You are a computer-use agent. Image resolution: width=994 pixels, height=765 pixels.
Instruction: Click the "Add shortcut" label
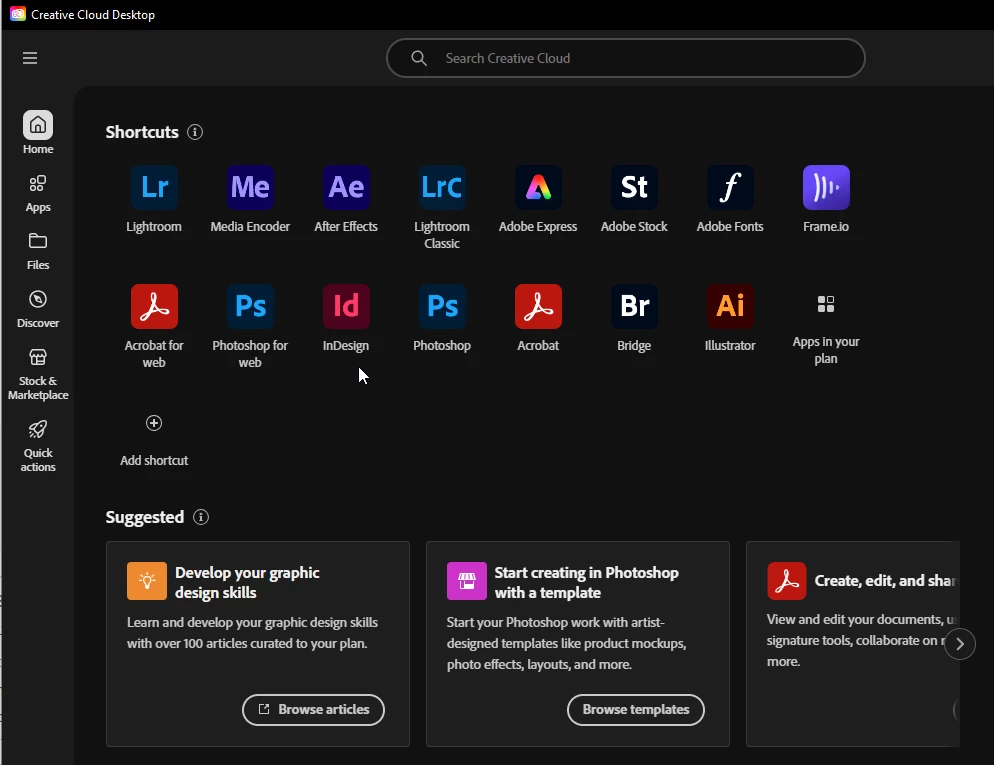pos(154,461)
